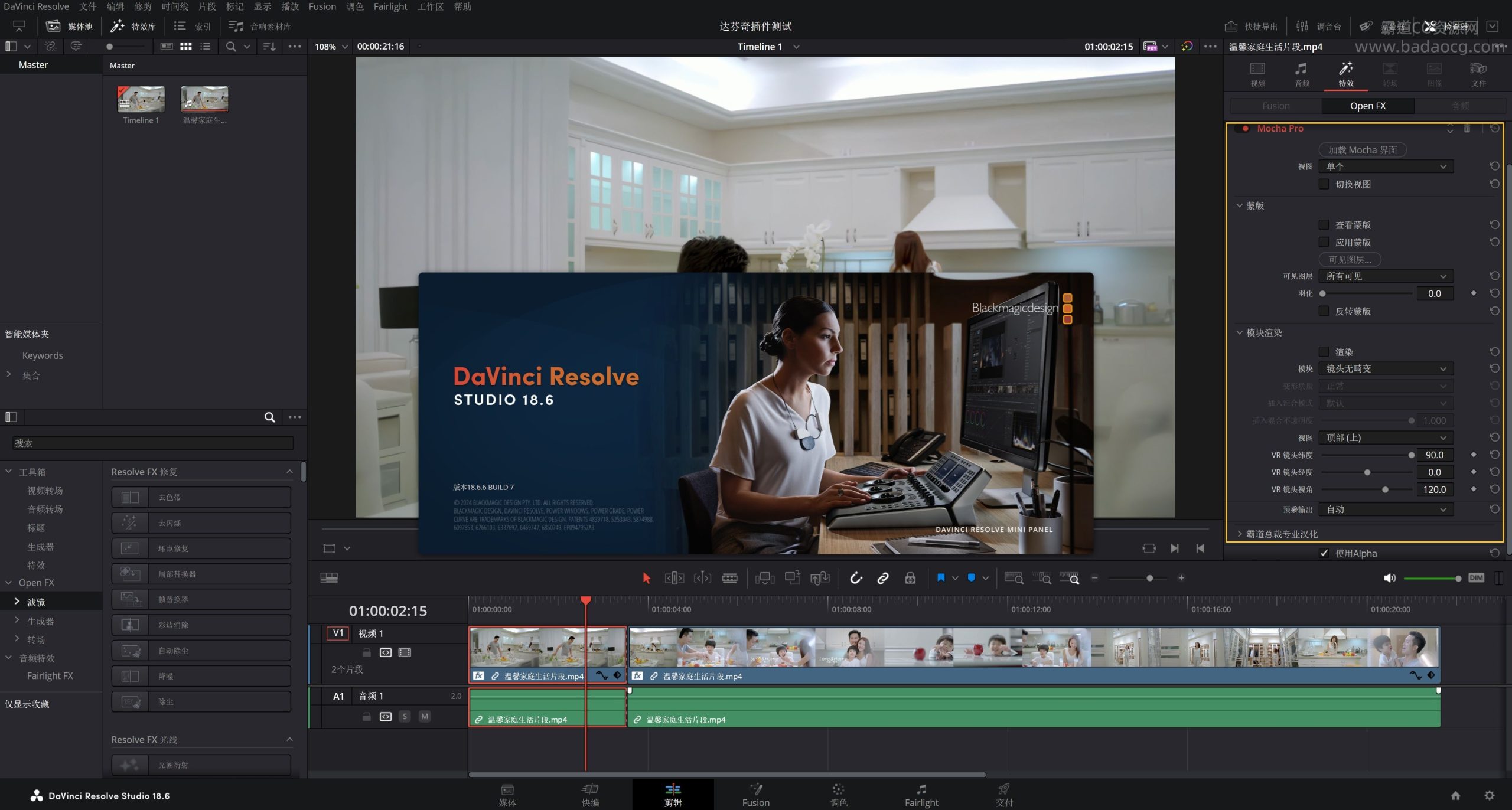Open the 视图 顶部 (上) dropdown
This screenshot has height=810, width=1512.
point(1386,437)
